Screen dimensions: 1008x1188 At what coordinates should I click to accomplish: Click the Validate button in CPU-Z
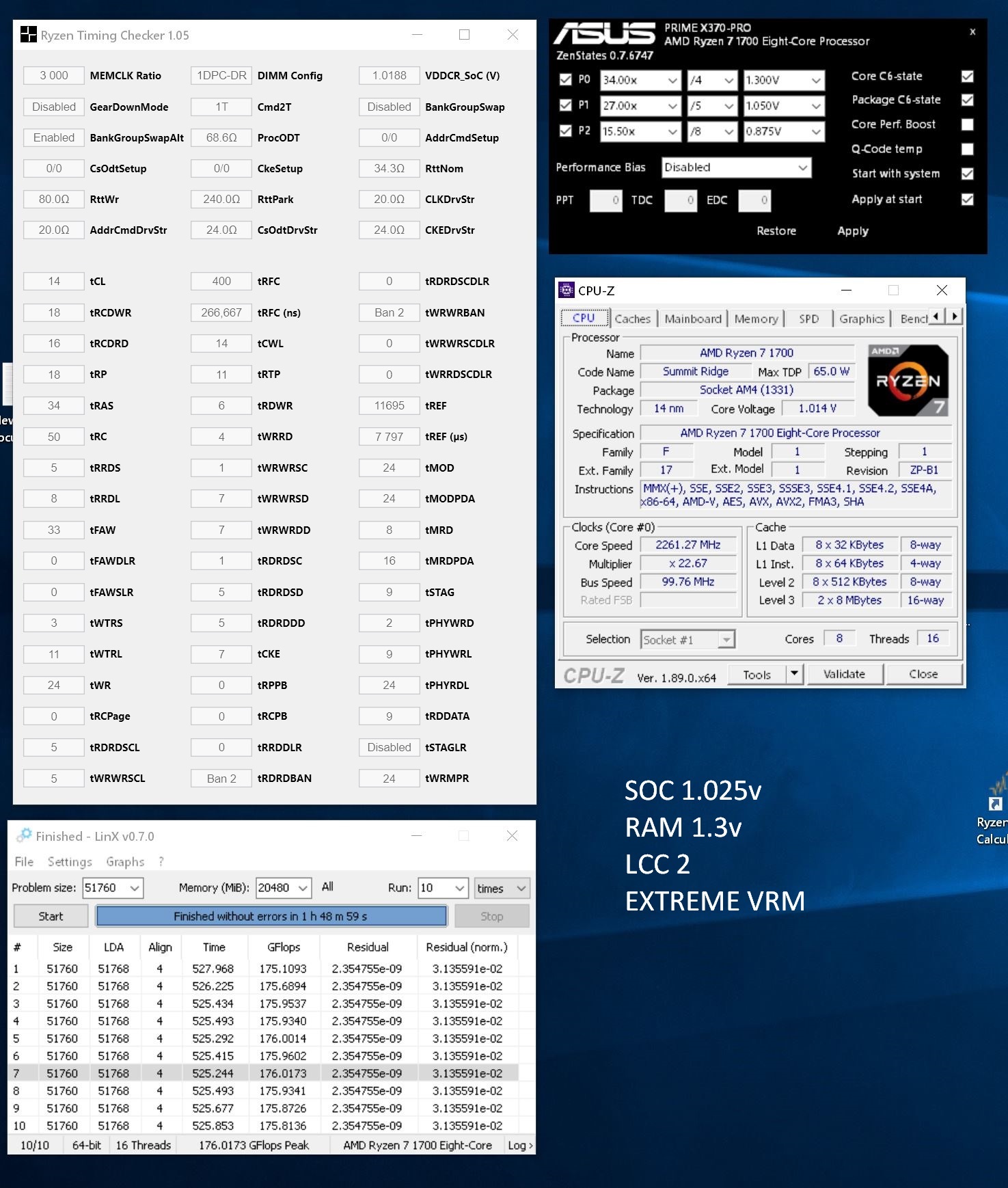tap(845, 674)
